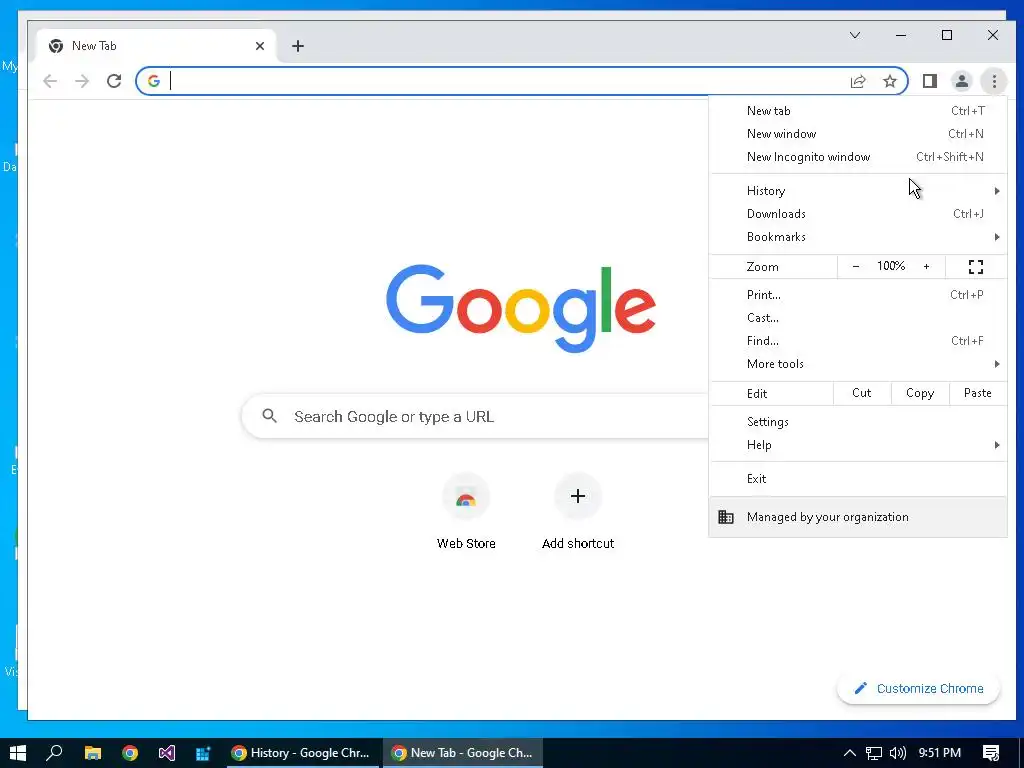Click the Paste button in Edit row
The height and width of the screenshot is (768, 1024).
pyautogui.click(x=978, y=393)
